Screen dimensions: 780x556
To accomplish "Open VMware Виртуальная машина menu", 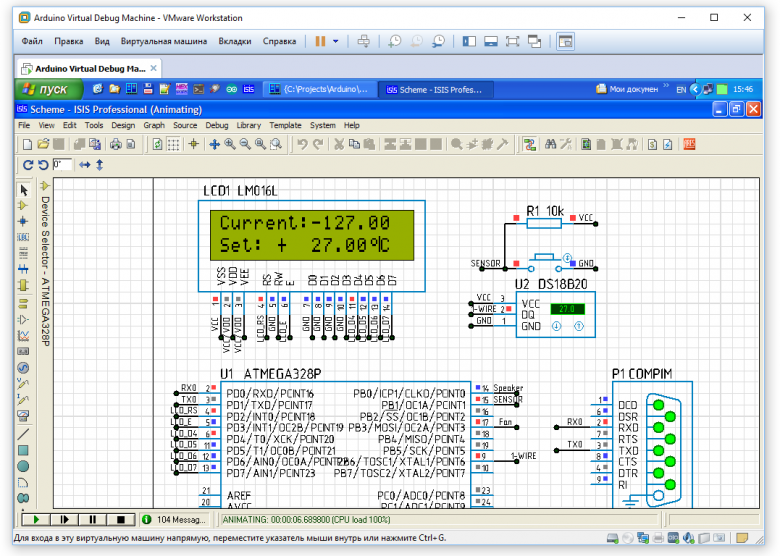I will 164,41.
